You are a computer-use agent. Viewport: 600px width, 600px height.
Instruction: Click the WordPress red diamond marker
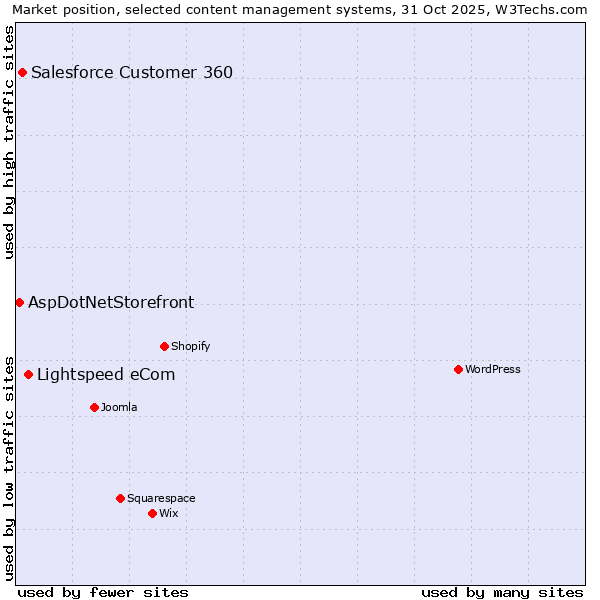click(458, 369)
